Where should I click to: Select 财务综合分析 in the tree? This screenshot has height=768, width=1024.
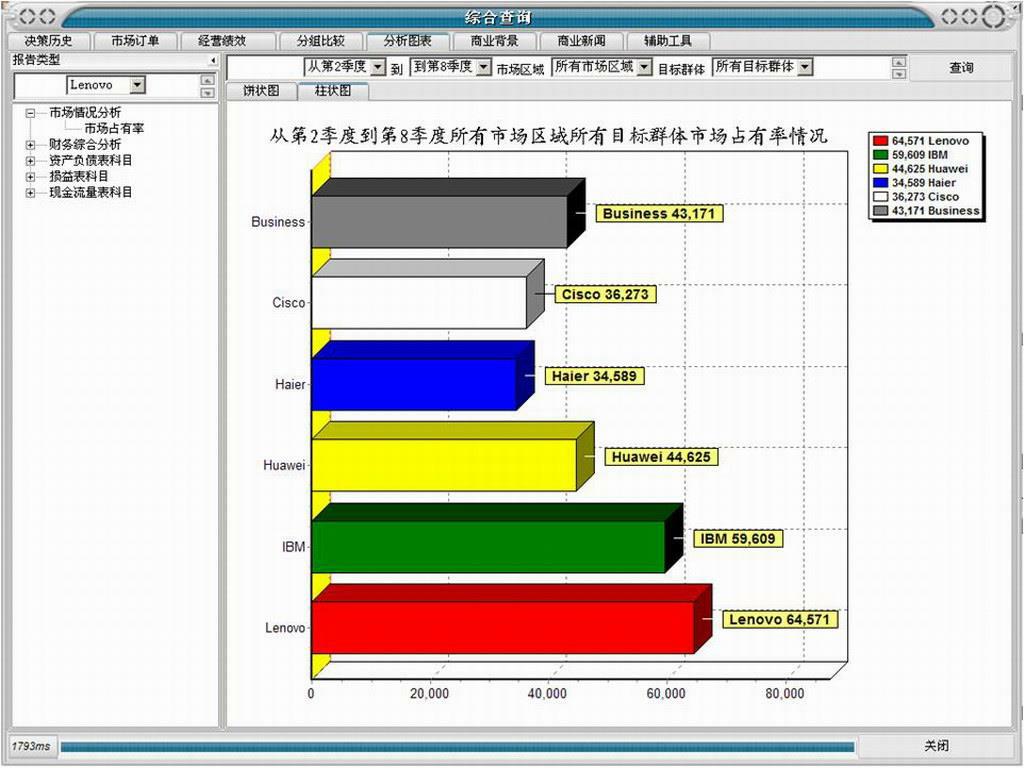coord(85,144)
